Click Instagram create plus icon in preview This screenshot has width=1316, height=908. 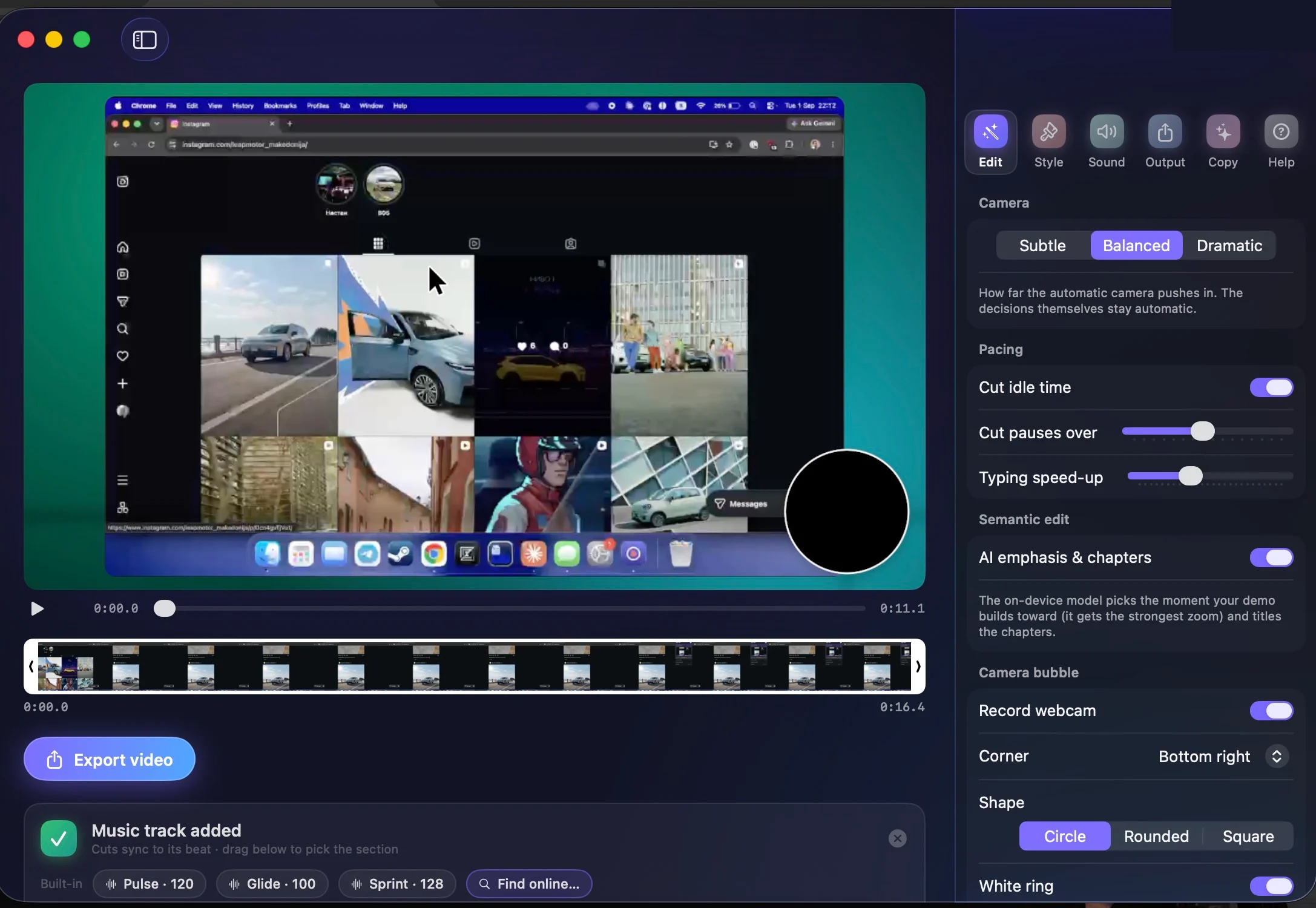coord(122,383)
